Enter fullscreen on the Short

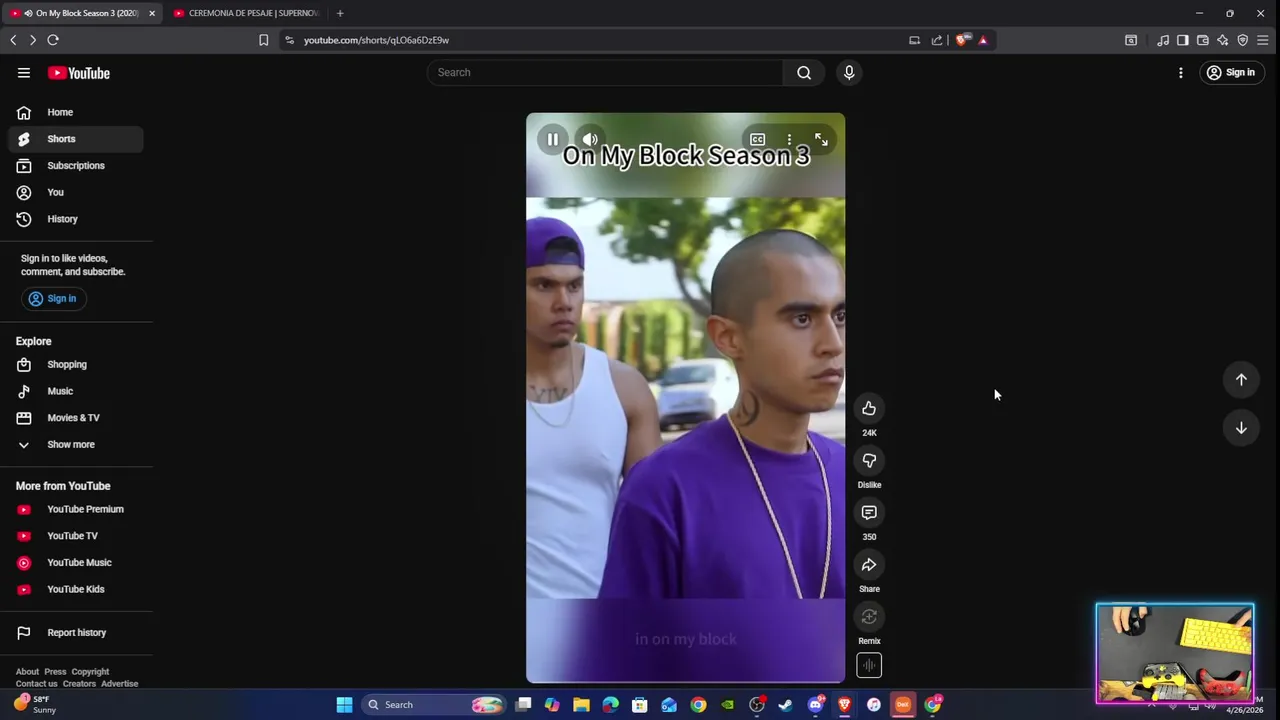(x=821, y=140)
